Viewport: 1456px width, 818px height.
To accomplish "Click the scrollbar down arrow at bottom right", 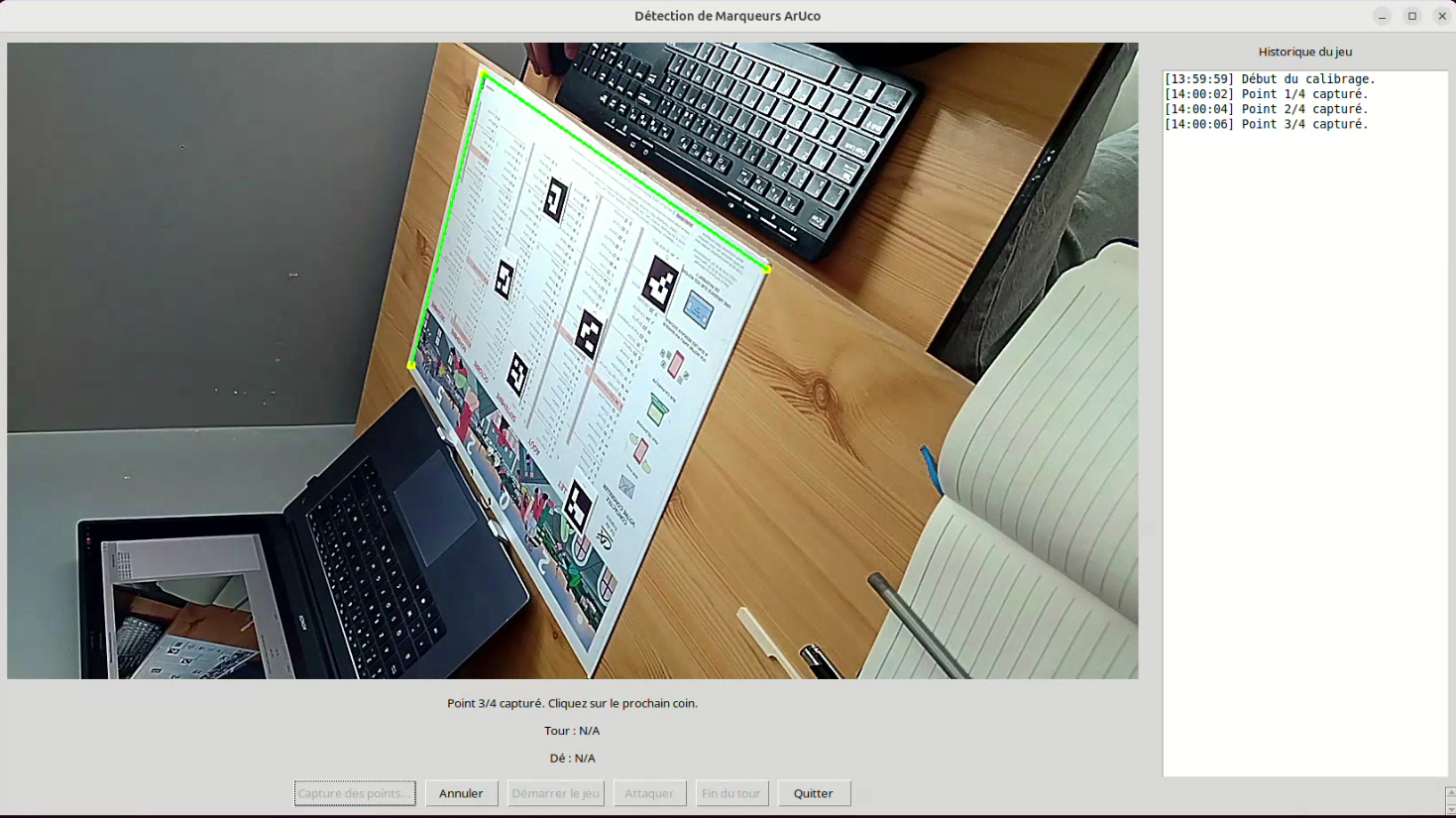I will 1450,810.
